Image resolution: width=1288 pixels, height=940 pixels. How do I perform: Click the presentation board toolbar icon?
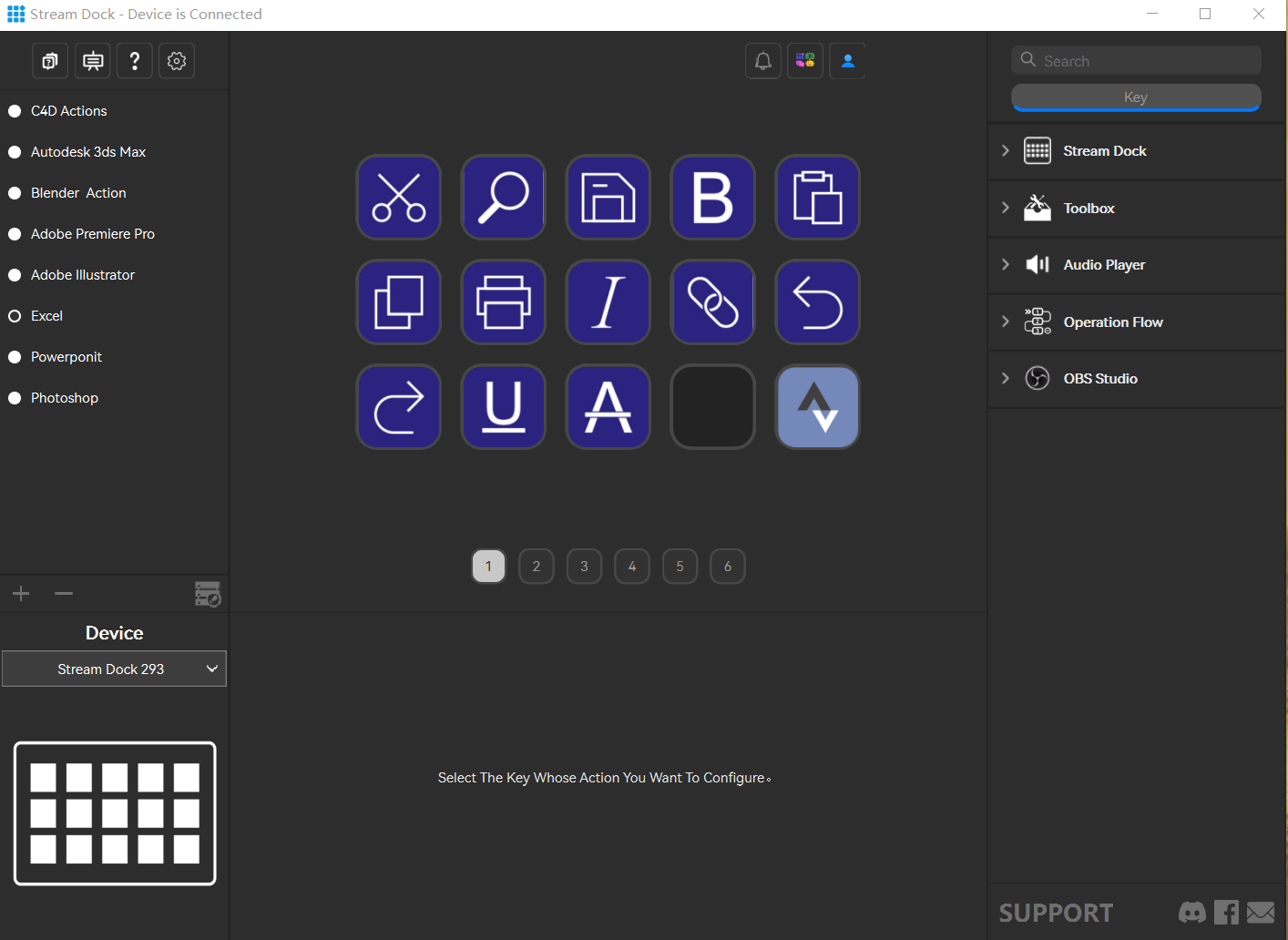tap(93, 61)
